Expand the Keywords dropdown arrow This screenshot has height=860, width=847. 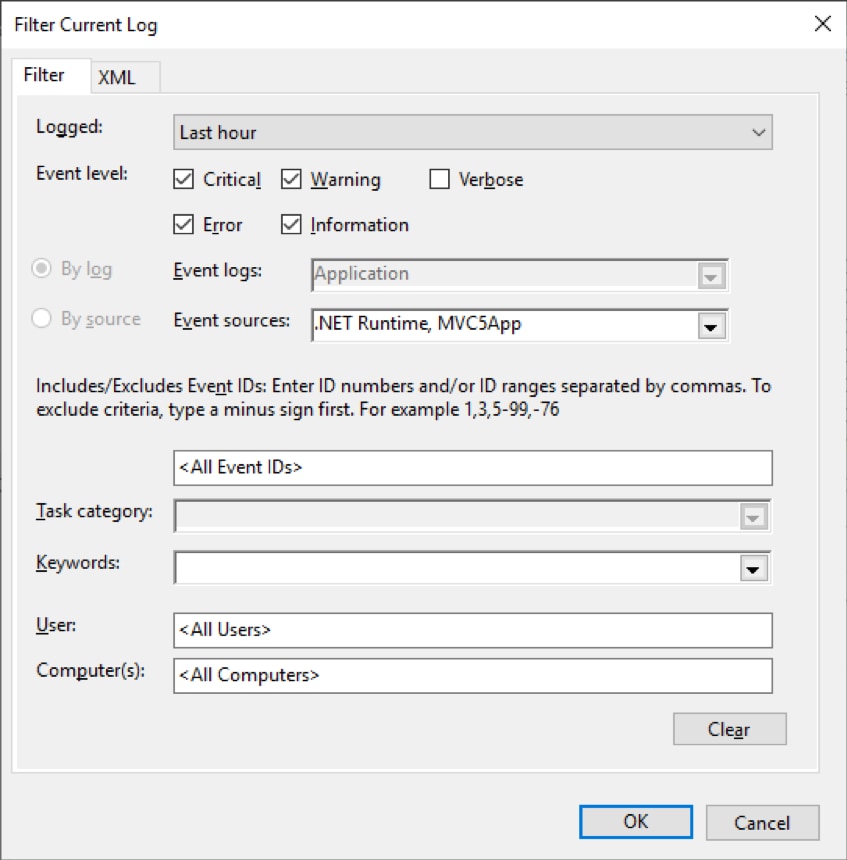point(752,568)
